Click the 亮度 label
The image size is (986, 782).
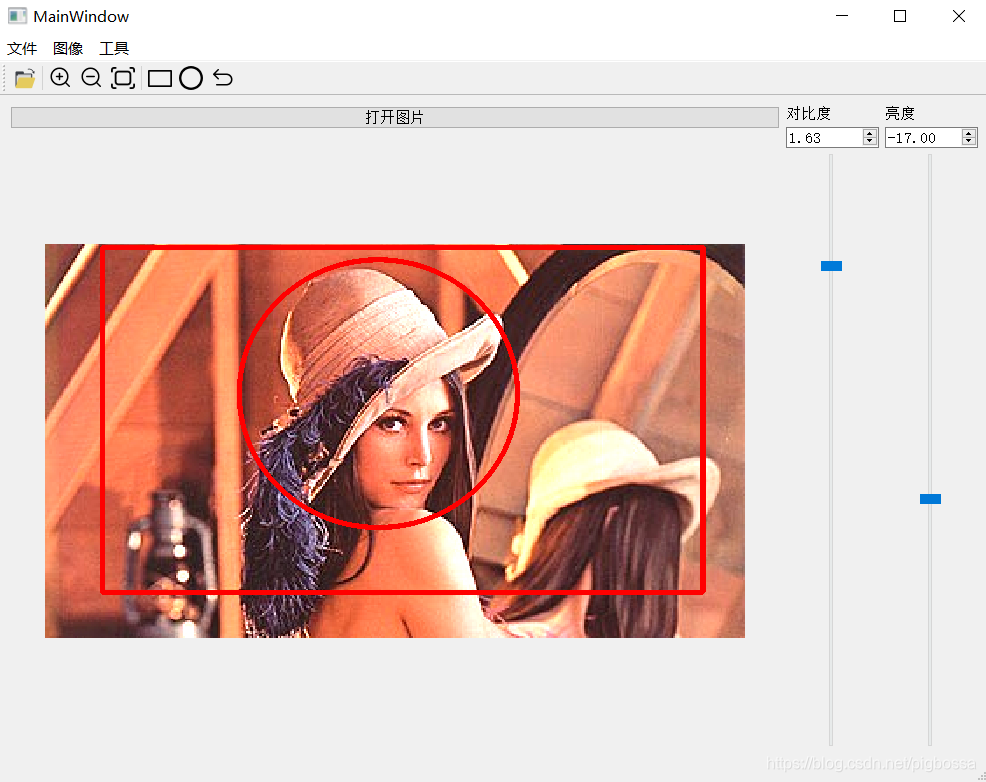pyautogui.click(x=900, y=114)
